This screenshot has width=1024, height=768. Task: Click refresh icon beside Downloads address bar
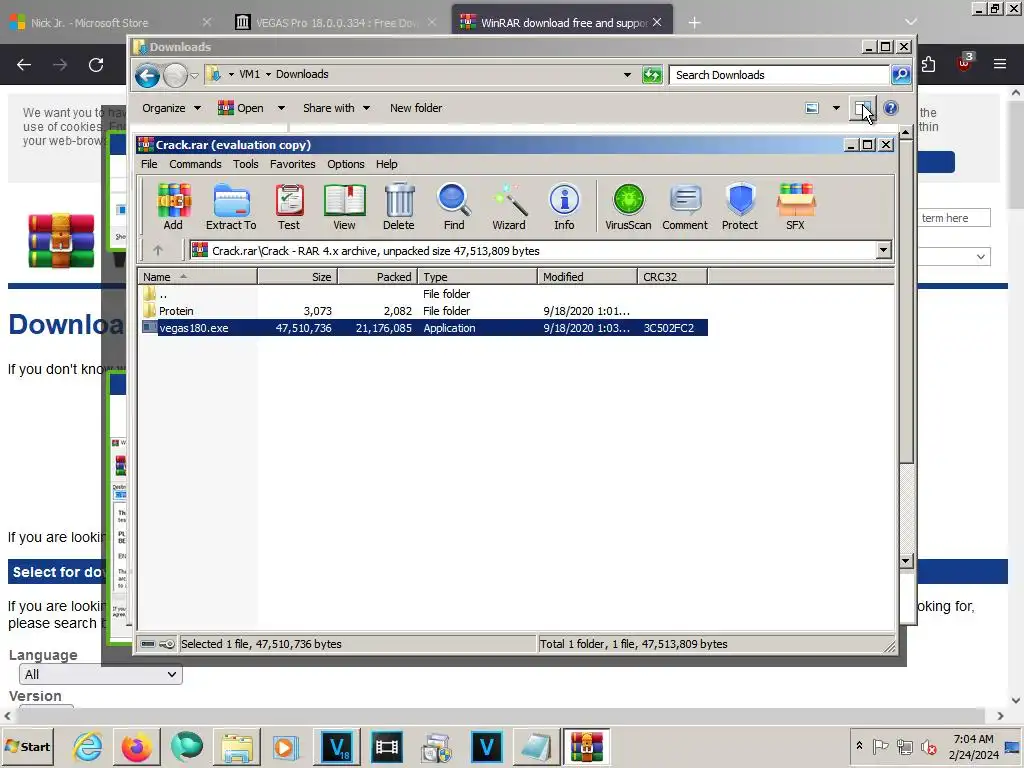652,75
